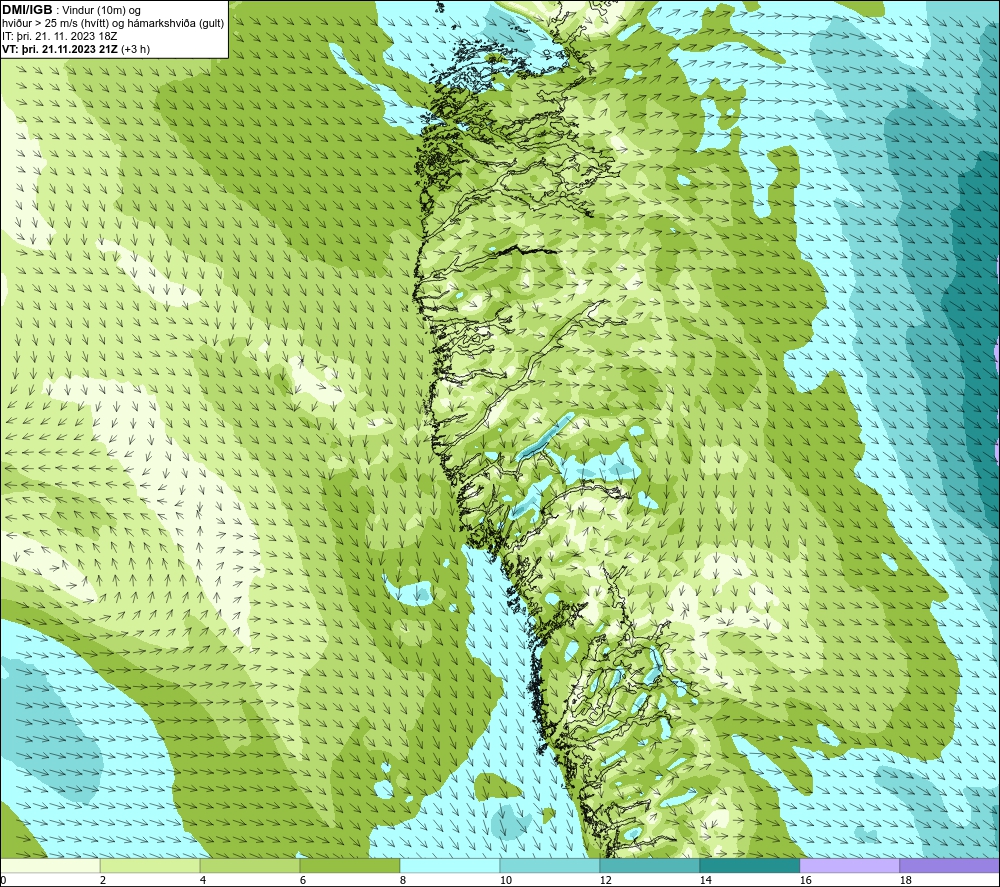The image size is (1000, 887).
Task: Click legend label '2'
Action: click(x=103, y=881)
